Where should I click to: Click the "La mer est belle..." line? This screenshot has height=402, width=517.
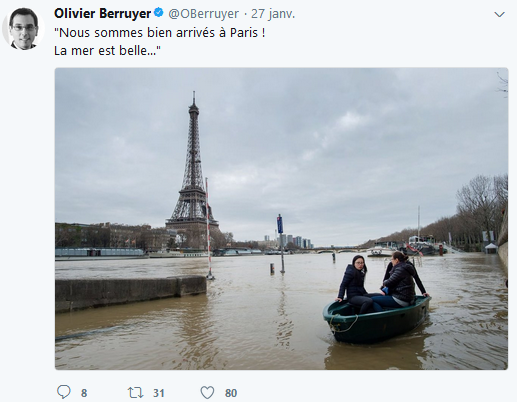click(x=107, y=51)
